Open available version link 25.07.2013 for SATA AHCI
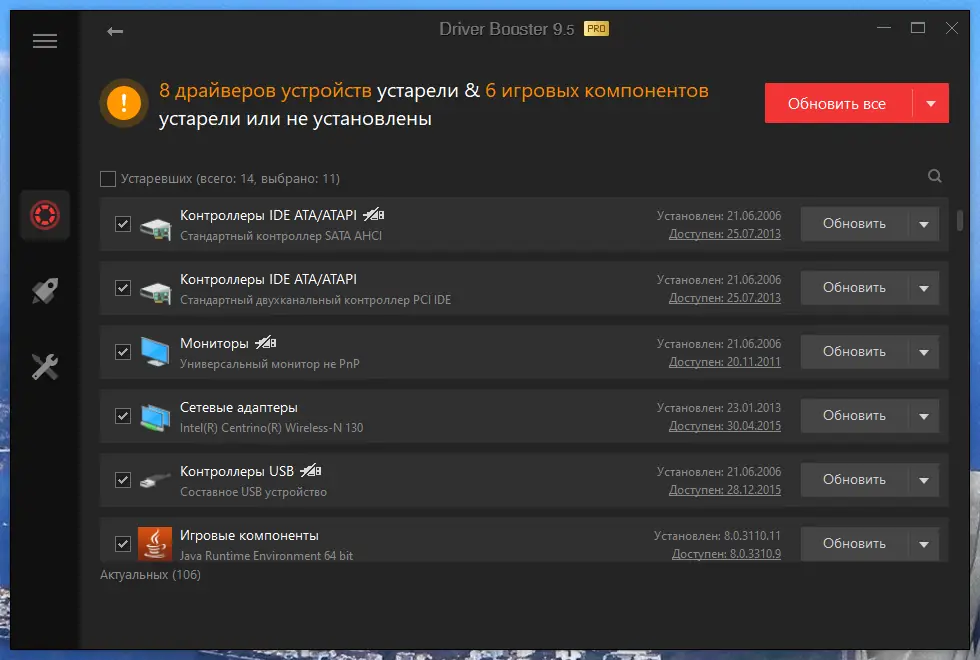Image resolution: width=980 pixels, height=660 pixels. click(x=725, y=234)
